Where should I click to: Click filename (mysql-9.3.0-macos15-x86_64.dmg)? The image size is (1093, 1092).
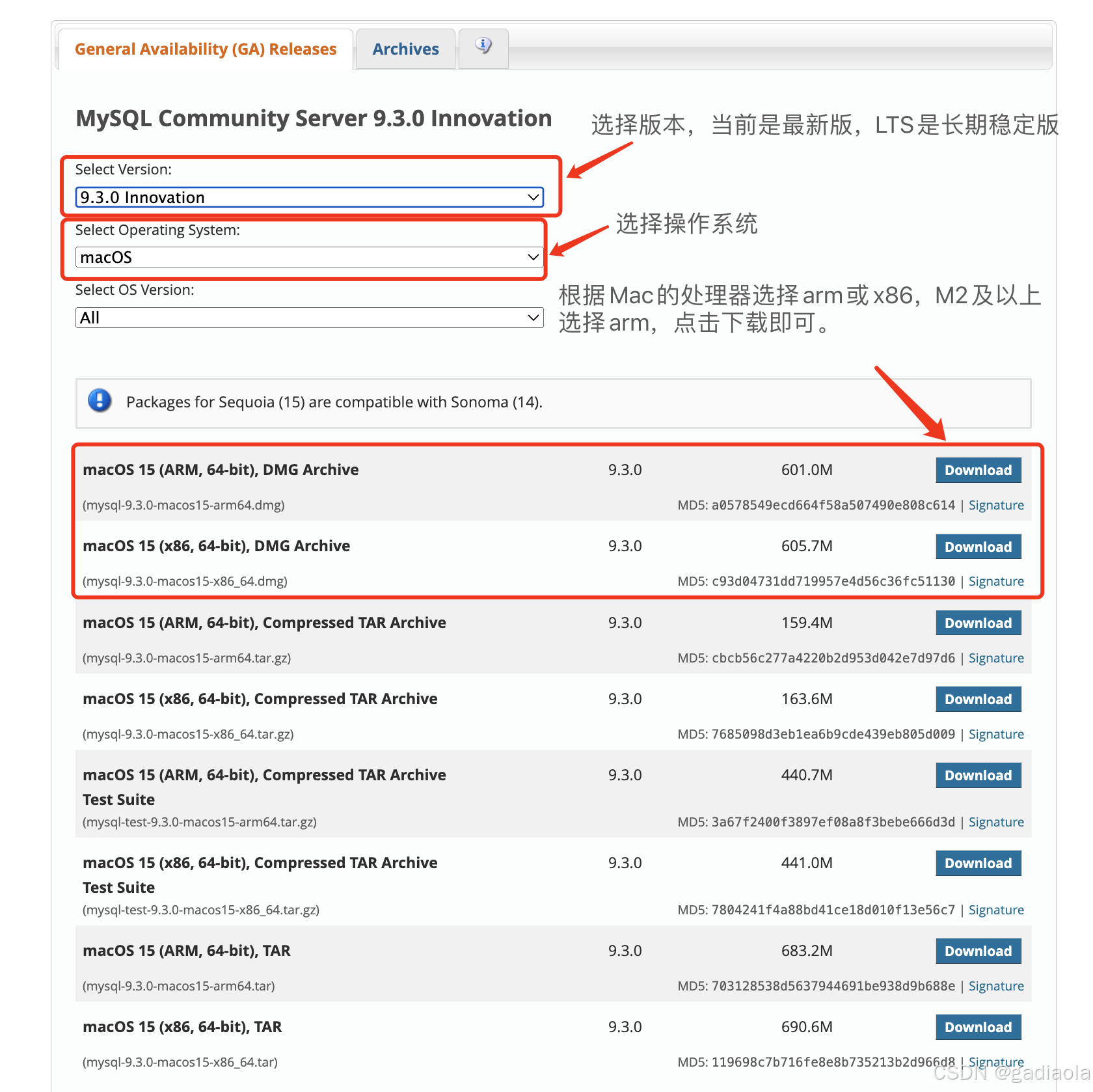tap(185, 581)
